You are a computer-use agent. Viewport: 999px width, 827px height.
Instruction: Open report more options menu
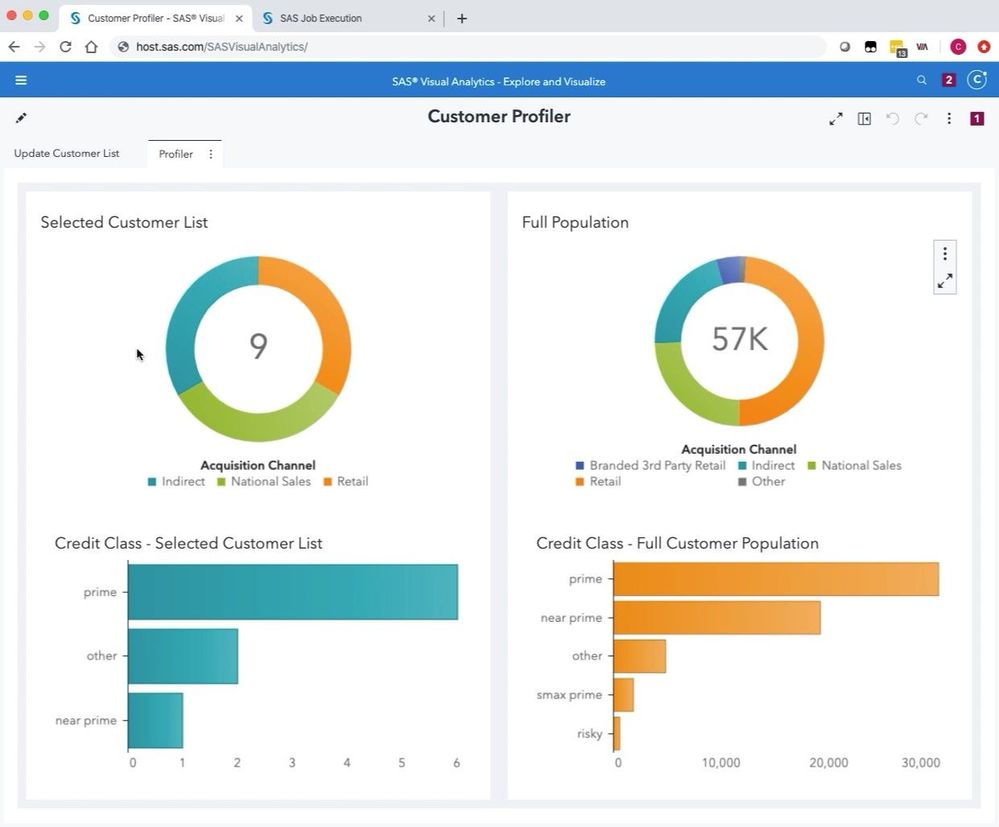click(x=949, y=119)
